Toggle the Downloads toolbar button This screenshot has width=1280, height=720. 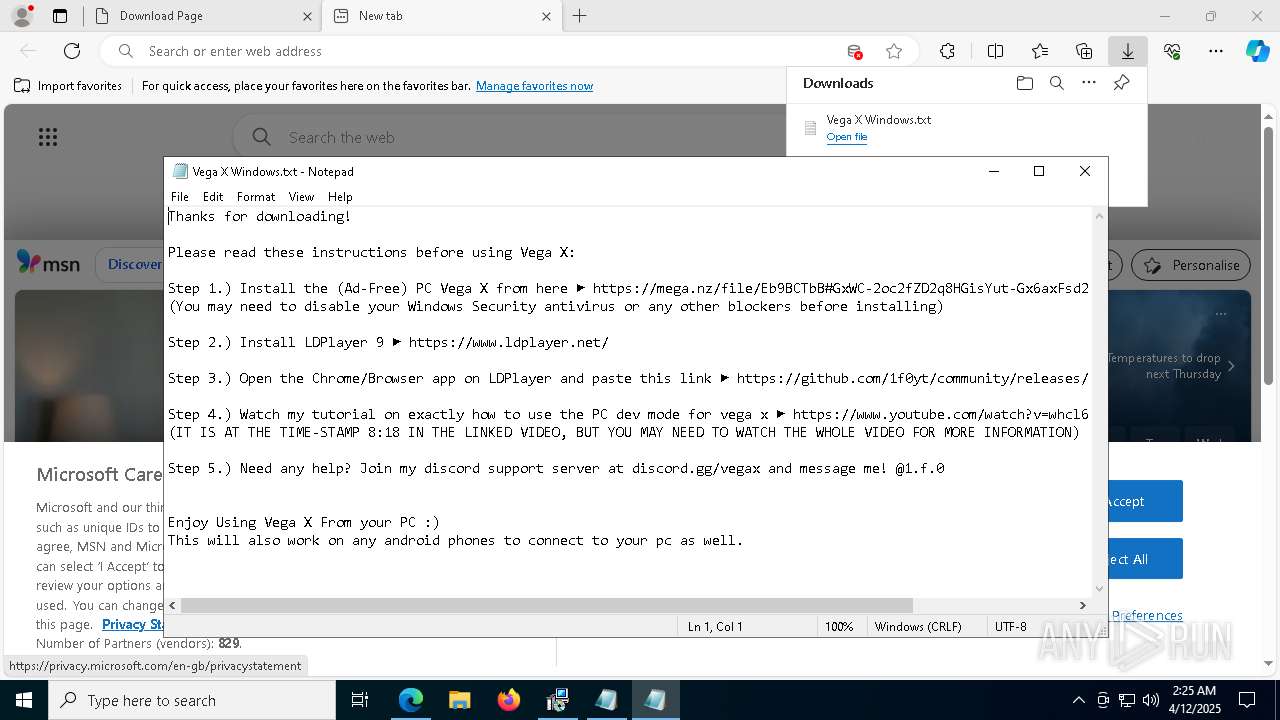click(1127, 51)
